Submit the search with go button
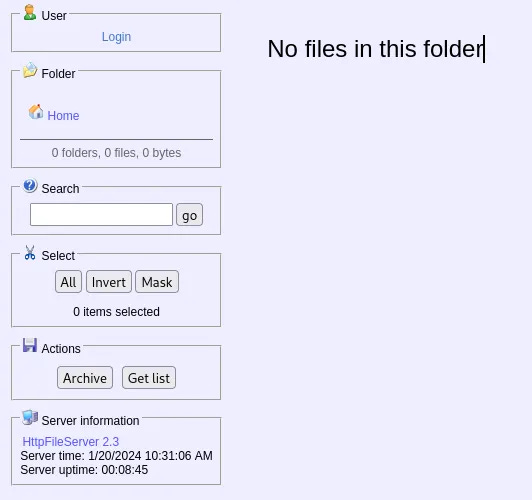Viewport: 532px width, 500px height. click(189, 215)
